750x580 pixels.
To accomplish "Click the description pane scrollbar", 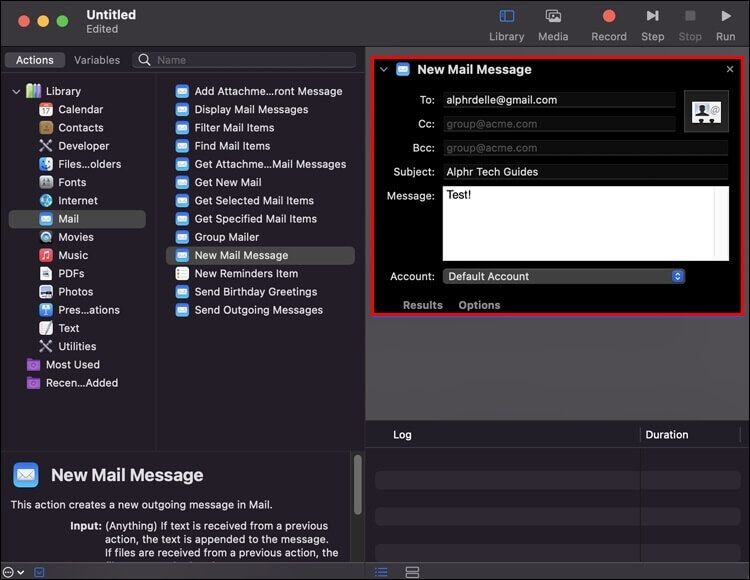I will (x=357, y=484).
